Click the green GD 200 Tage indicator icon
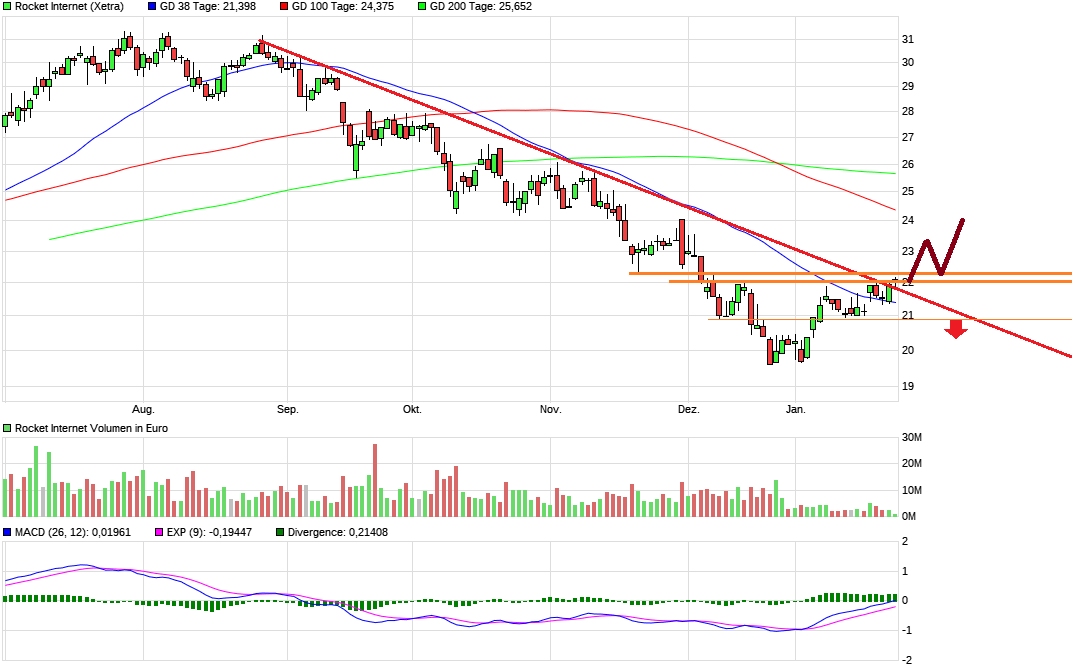The width and height of the screenshot is (1072, 670). point(420,7)
